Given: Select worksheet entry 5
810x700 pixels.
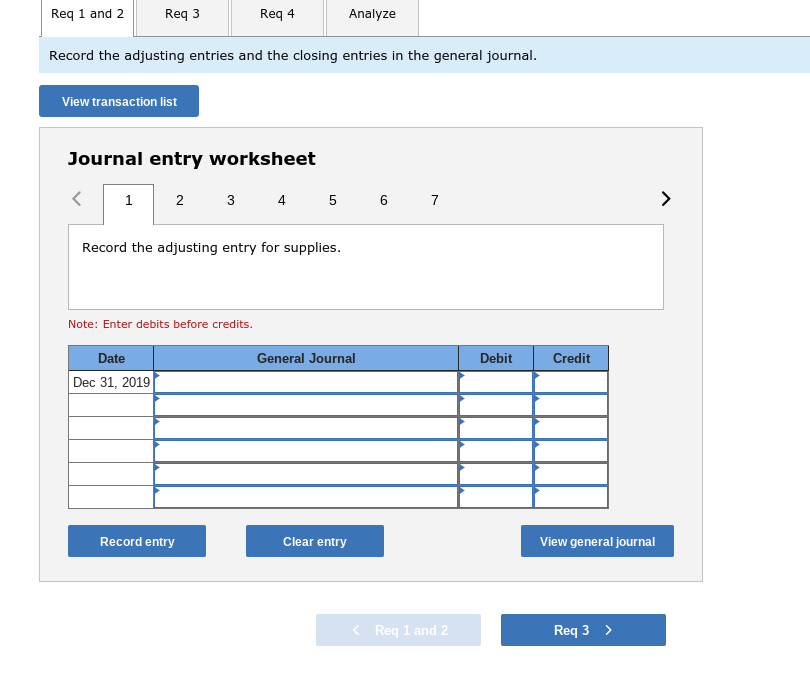Looking at the screenshot, I should coord(332,200).
